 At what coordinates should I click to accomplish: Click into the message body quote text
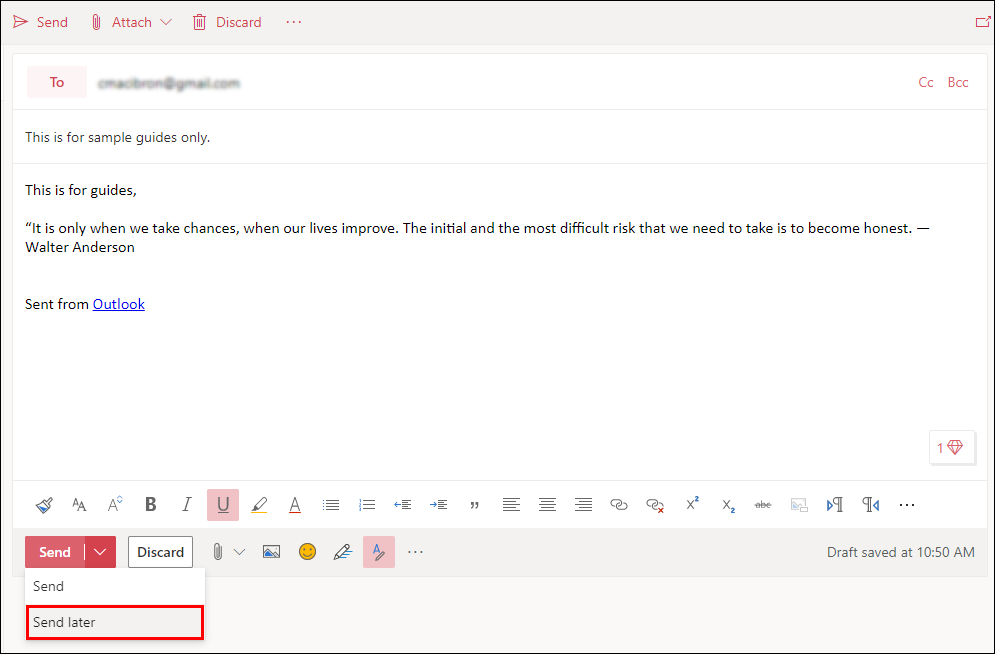[x=477, y=237]
